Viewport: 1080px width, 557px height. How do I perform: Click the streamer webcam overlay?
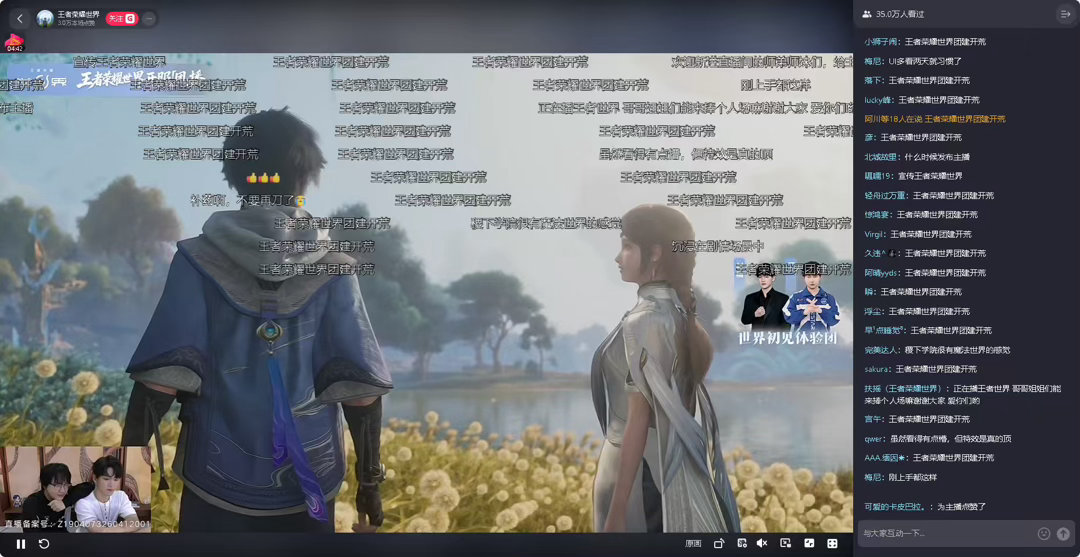pyautogui.click(x=76, y=489)
